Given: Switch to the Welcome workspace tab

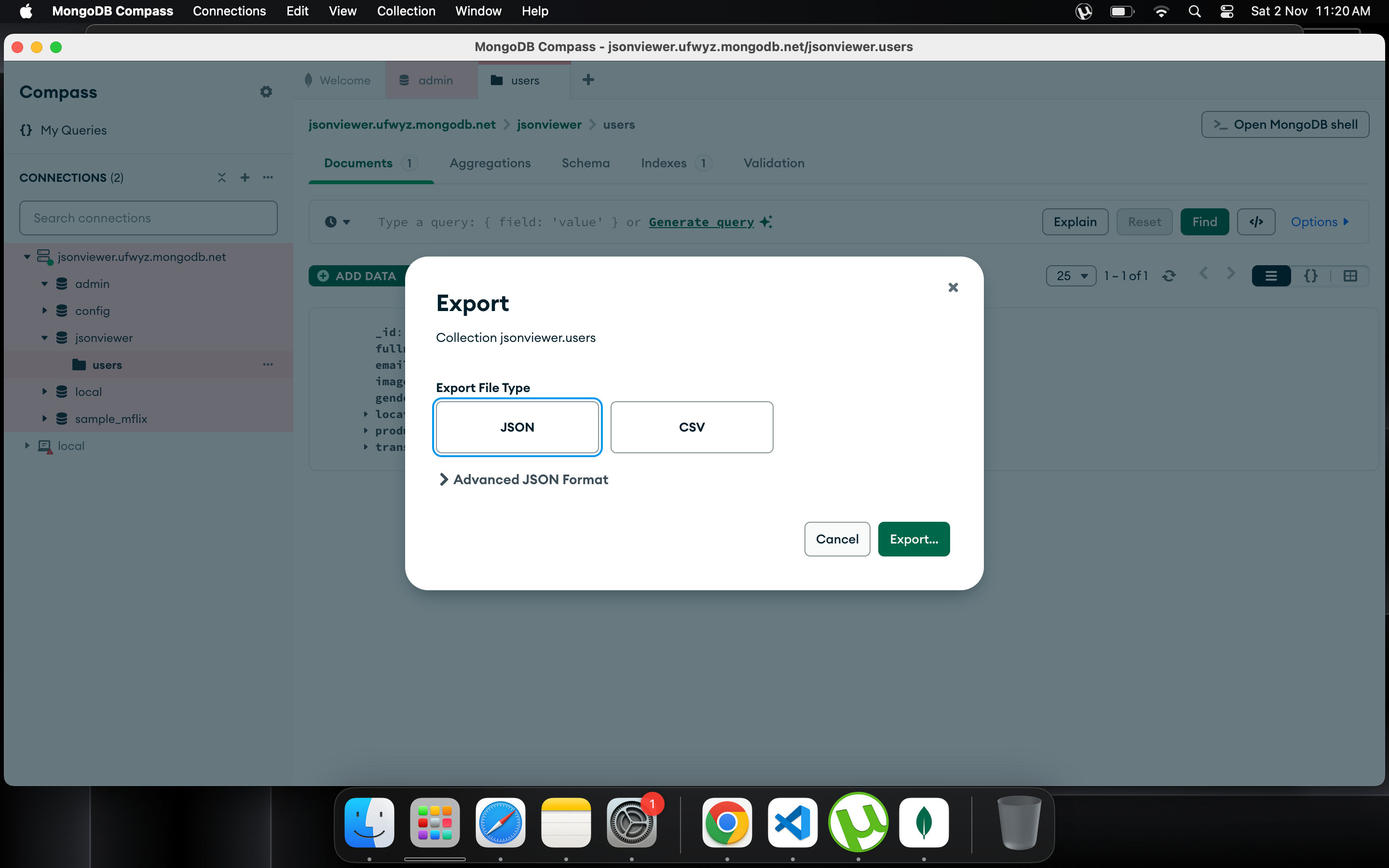Looking at the screenshot, I should pyautogui.click(x=339, y=81).
